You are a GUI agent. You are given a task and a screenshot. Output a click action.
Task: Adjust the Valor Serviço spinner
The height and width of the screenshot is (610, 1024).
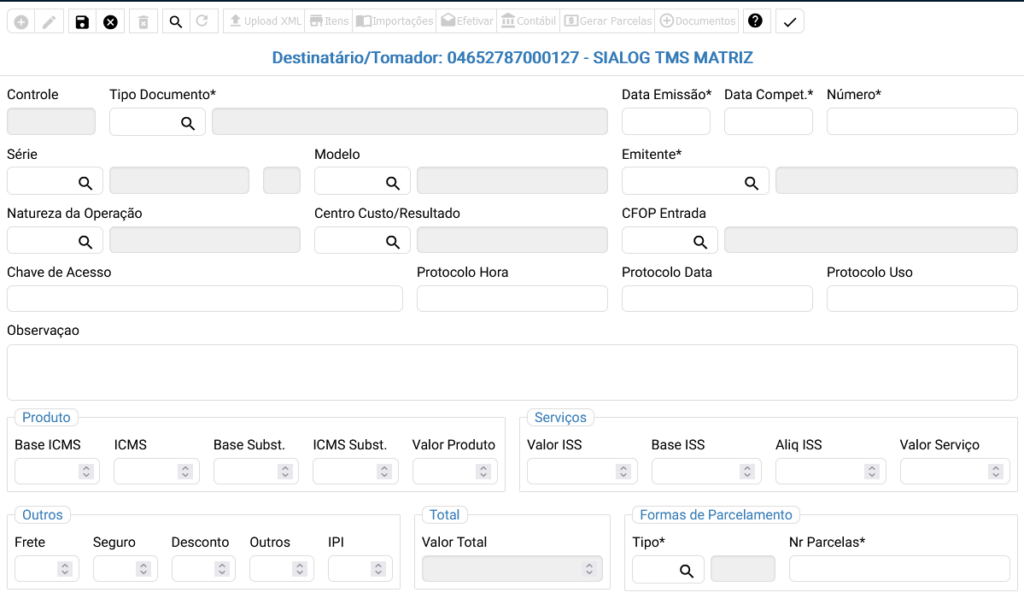click(996, 472)
